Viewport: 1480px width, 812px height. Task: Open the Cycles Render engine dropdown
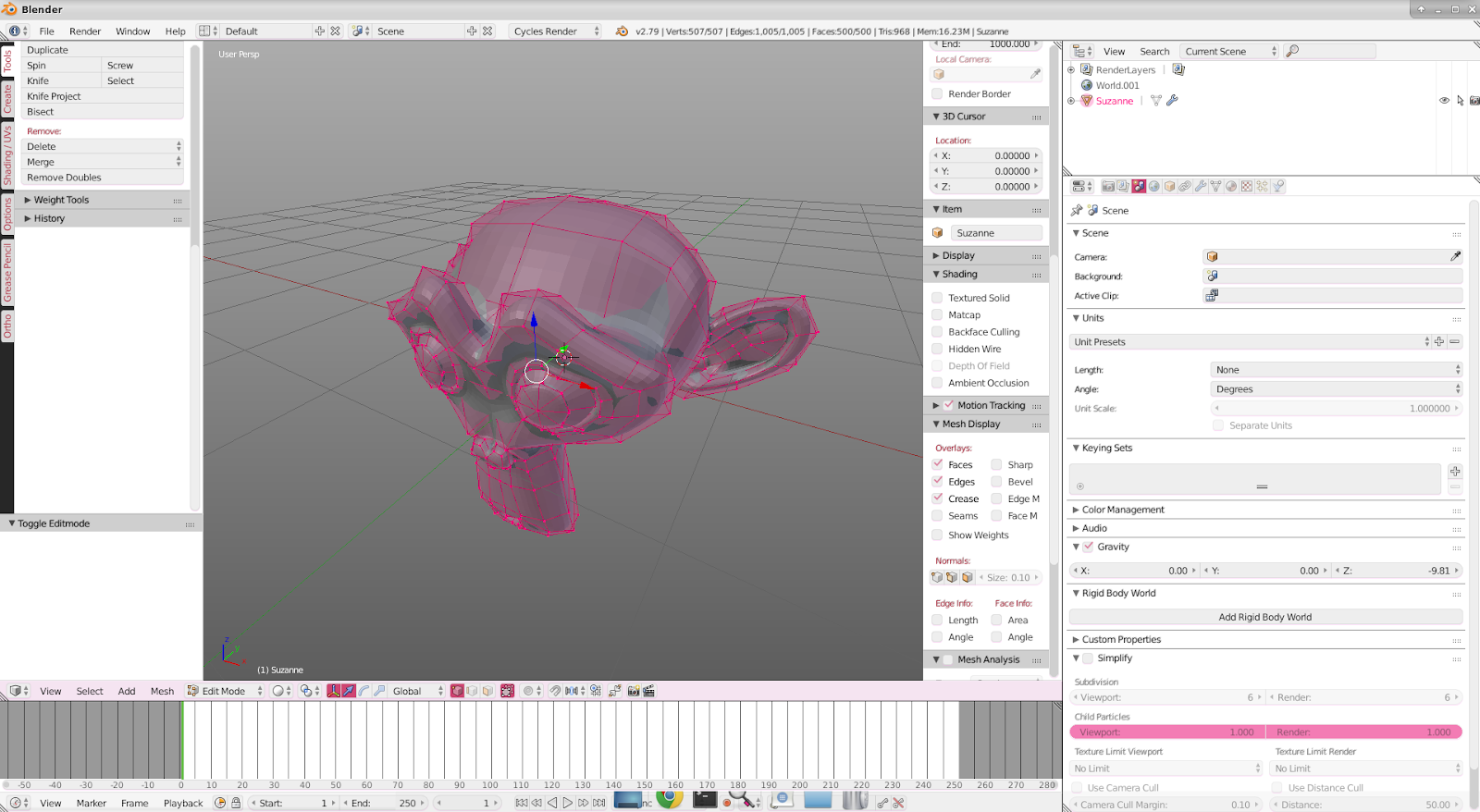click(x=555, y=31)
